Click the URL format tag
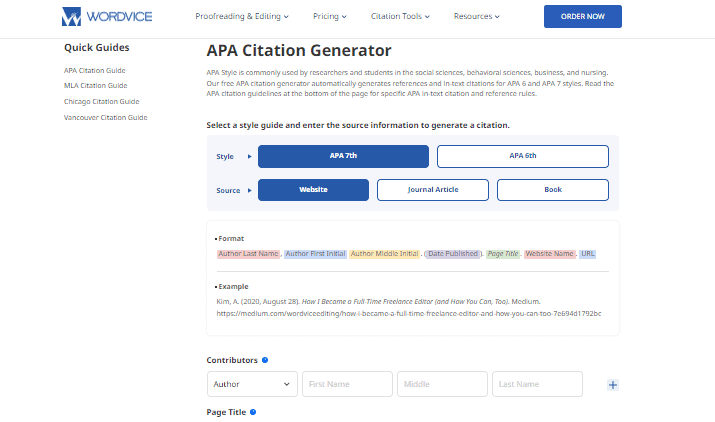This screenshot has height=422, width=715. (588, 254)
